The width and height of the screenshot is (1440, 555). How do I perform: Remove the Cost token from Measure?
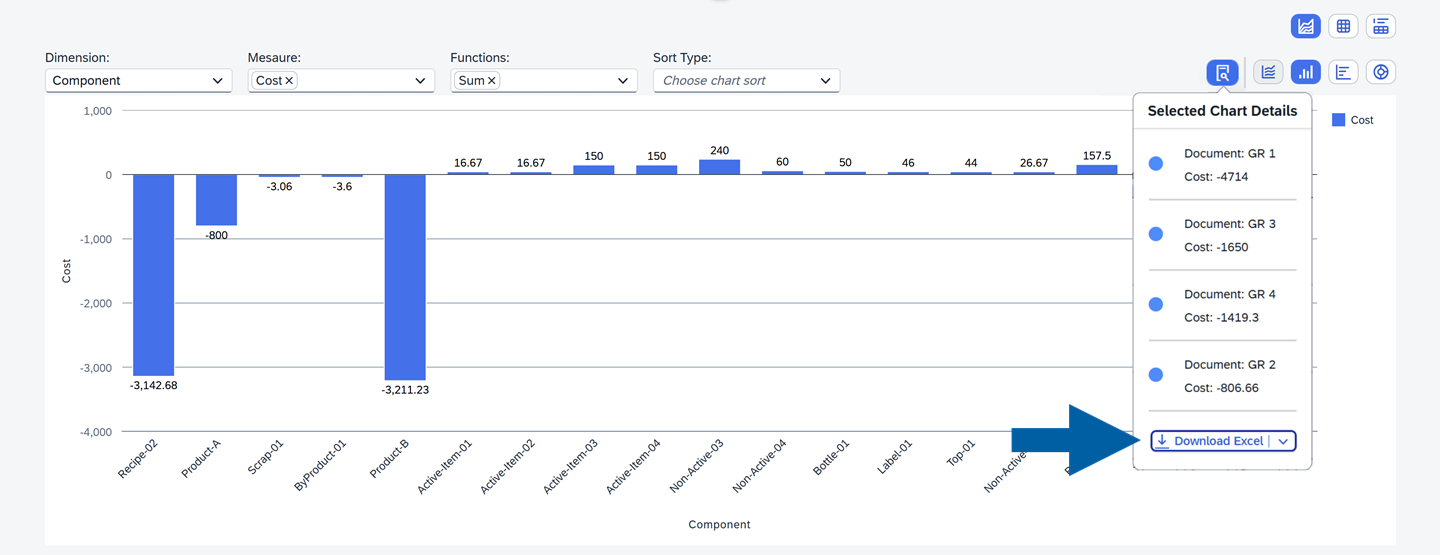coord(289,81)
